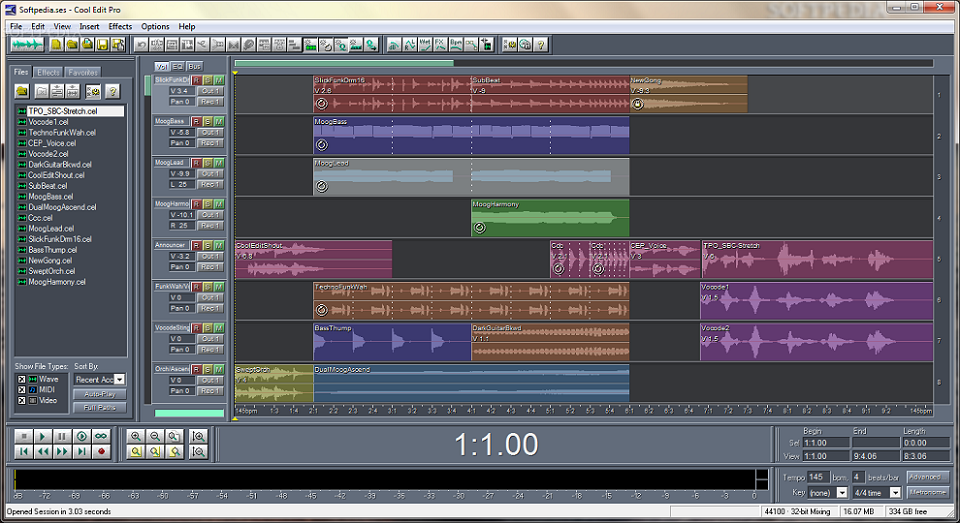Click the Go to Beginning transport button
The height and width of the screenshot is (523, 960).
coord(23,452)
